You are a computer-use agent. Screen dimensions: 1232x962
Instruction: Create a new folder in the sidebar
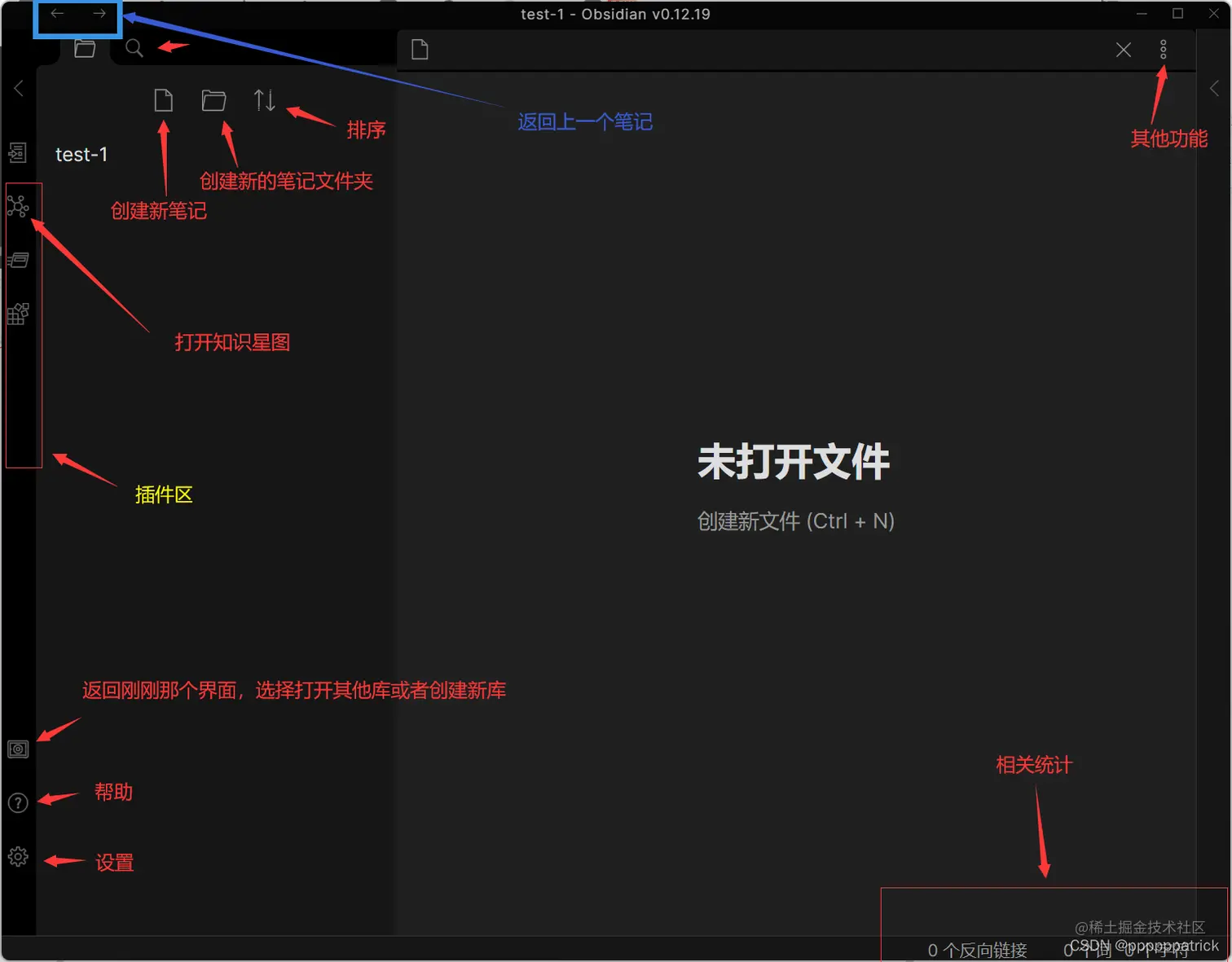pyautogui.click(x=213, y=99)
